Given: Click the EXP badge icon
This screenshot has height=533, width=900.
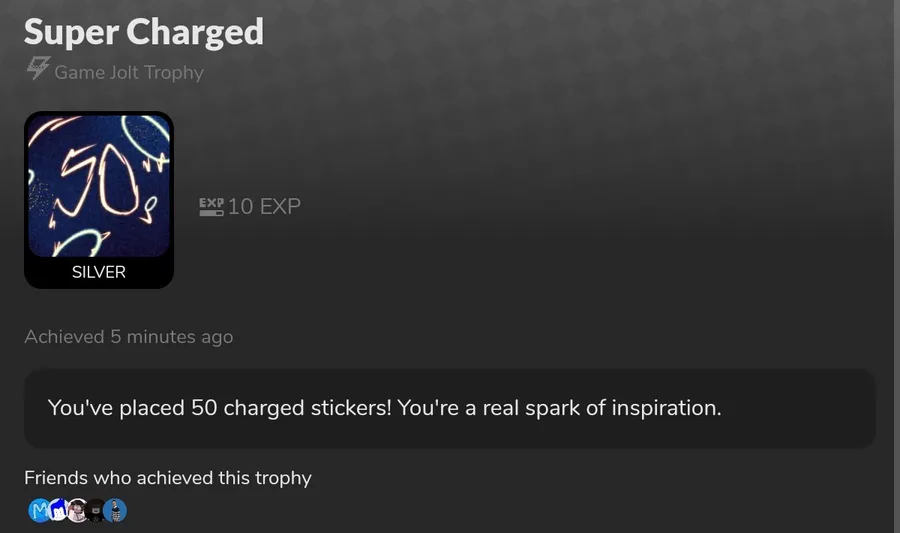Looking at the screenshot, I should pos(211,206).
